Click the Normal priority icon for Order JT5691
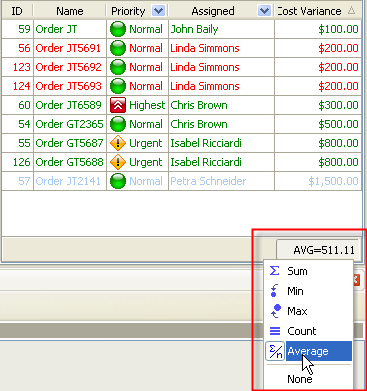This screenshot has height=391, width=367. coord(118,48)
